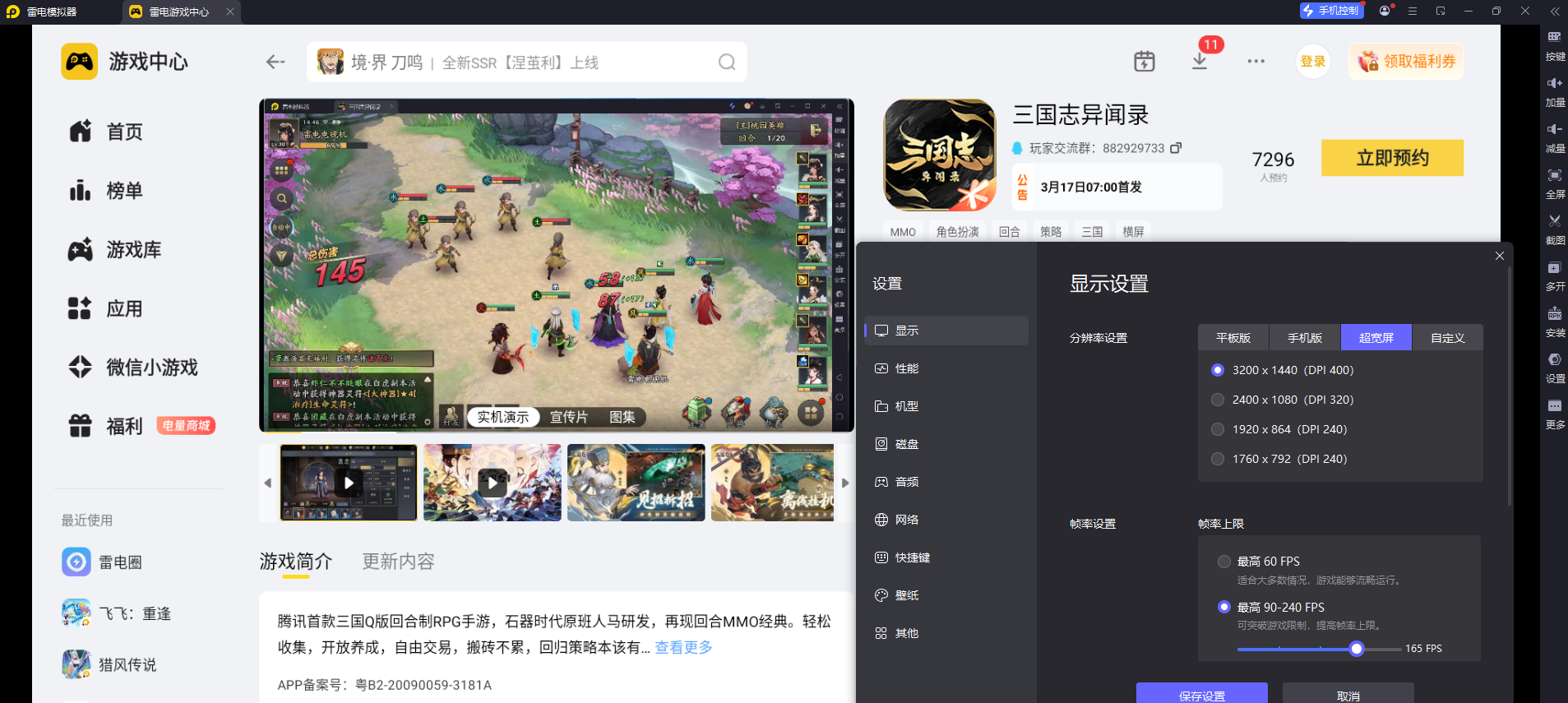Viewport: 1568px width, 703px height.
Task: Close the 雷电游戏中心 tab
Action: point(230,12)
